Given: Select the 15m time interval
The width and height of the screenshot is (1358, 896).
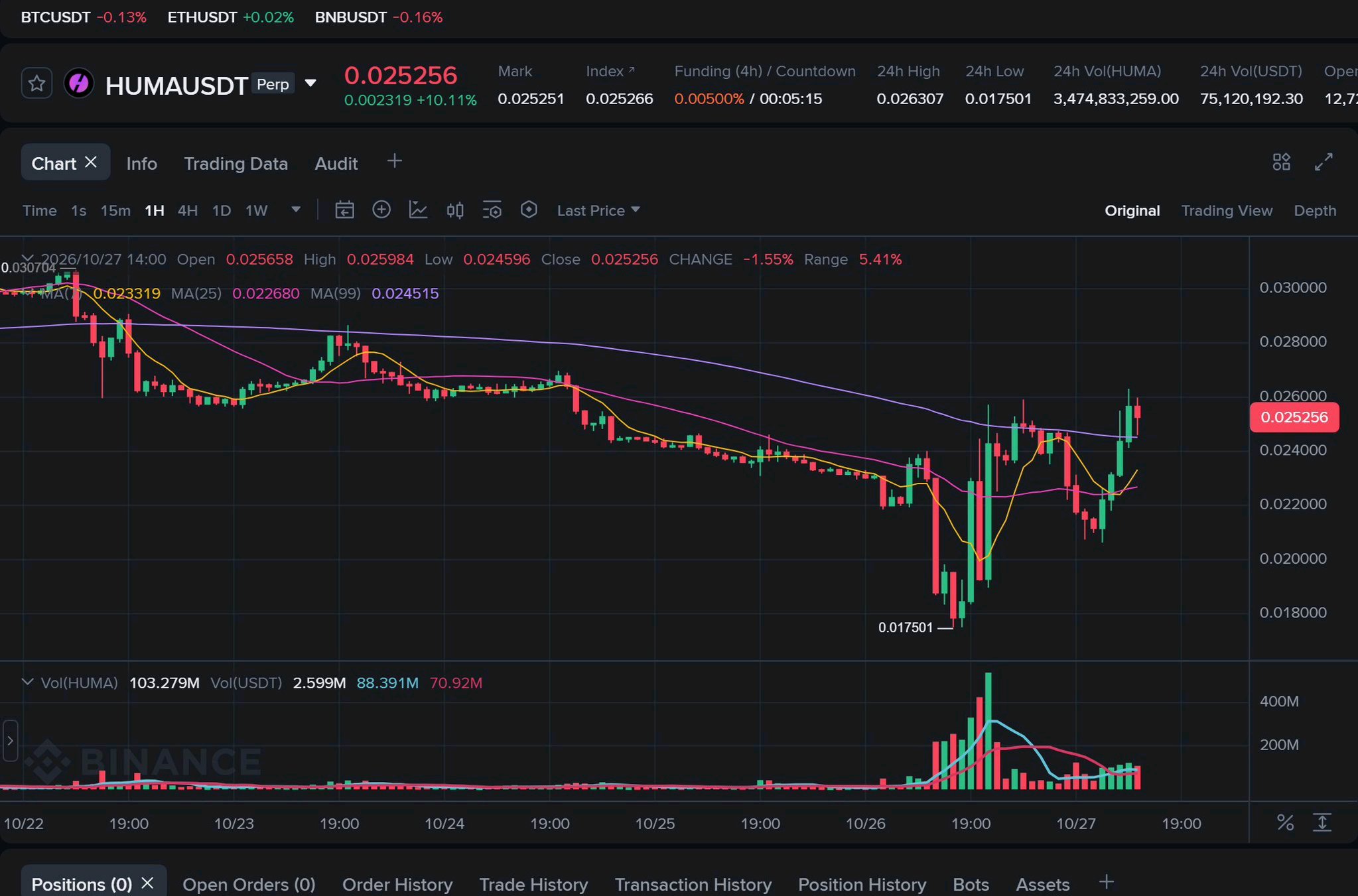Looking at the screenshot, I should point(115,210).
